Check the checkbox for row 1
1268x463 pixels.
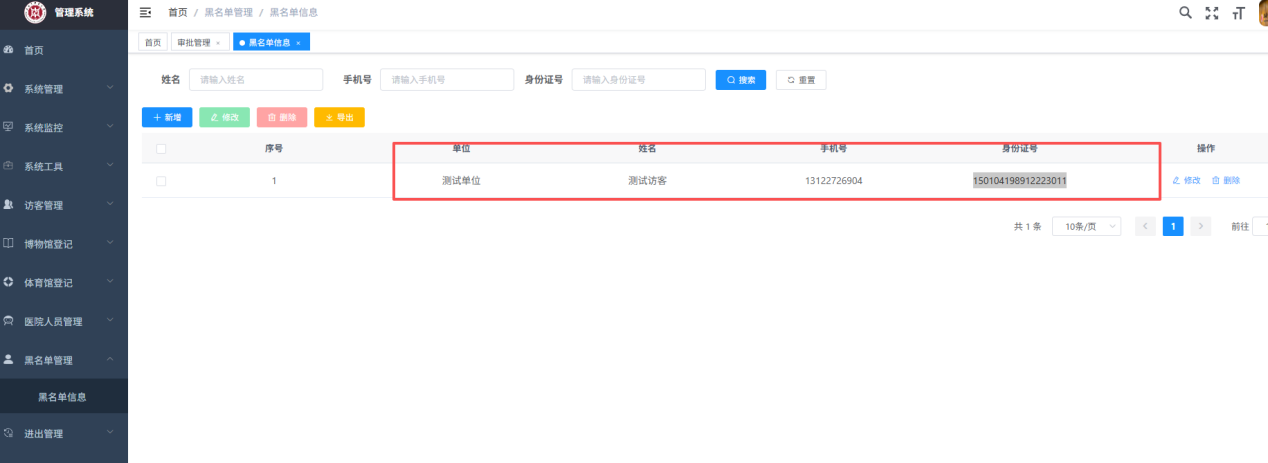(x=161, y=181)
